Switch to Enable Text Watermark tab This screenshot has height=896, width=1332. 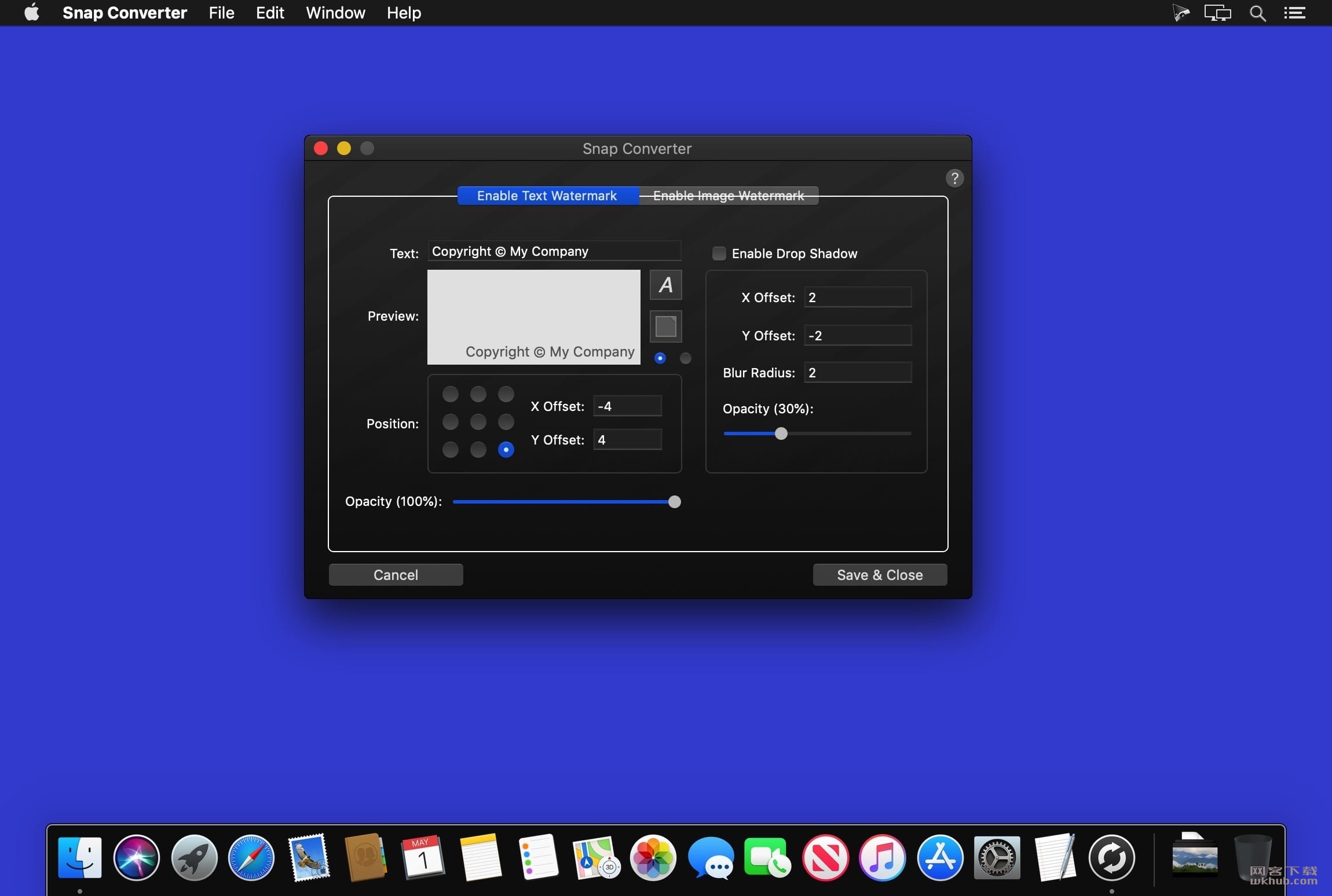(548, 196)
